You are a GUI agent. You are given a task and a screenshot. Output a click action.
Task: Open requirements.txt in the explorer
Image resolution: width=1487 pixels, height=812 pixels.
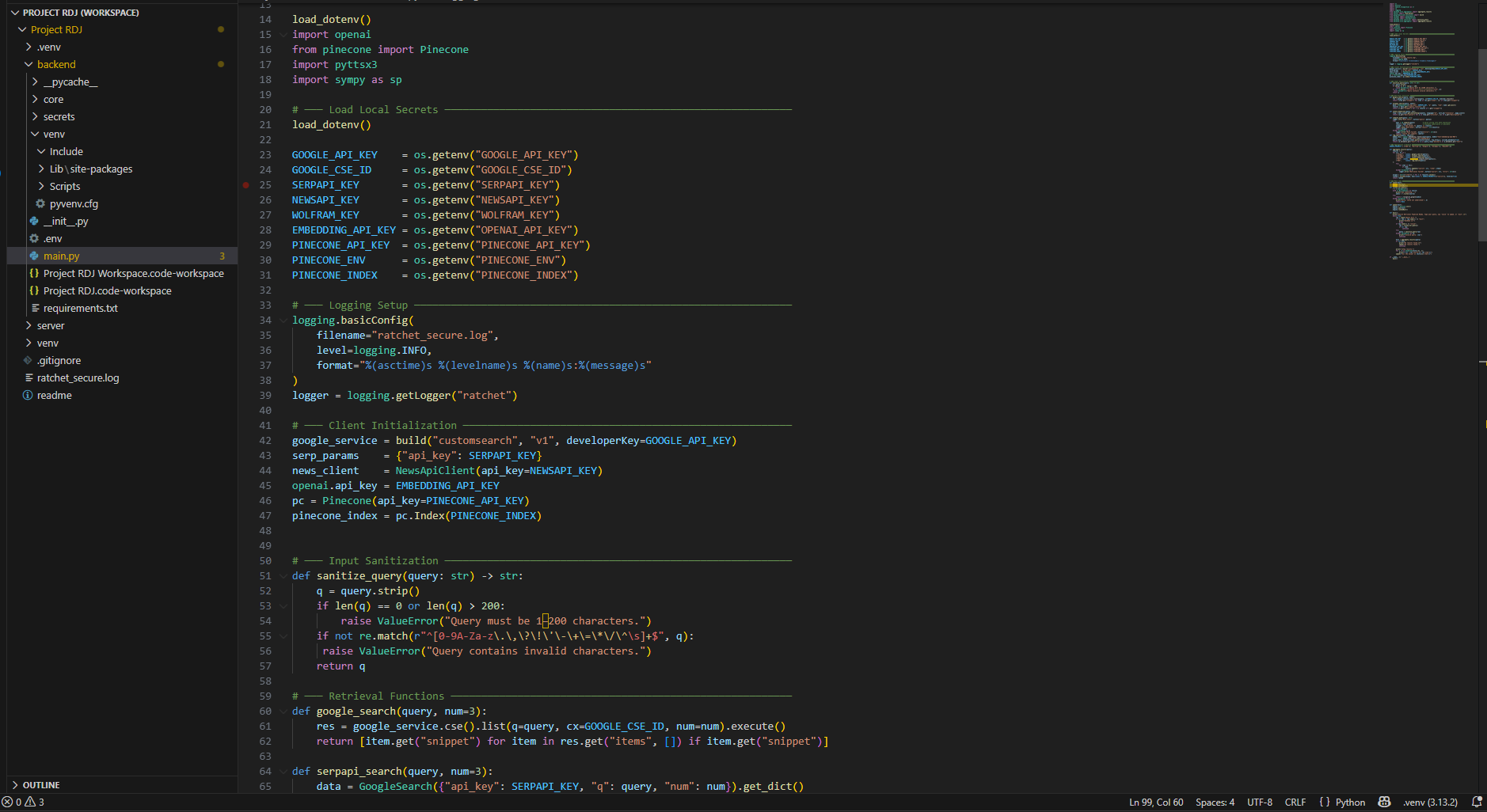pos(82,308)
